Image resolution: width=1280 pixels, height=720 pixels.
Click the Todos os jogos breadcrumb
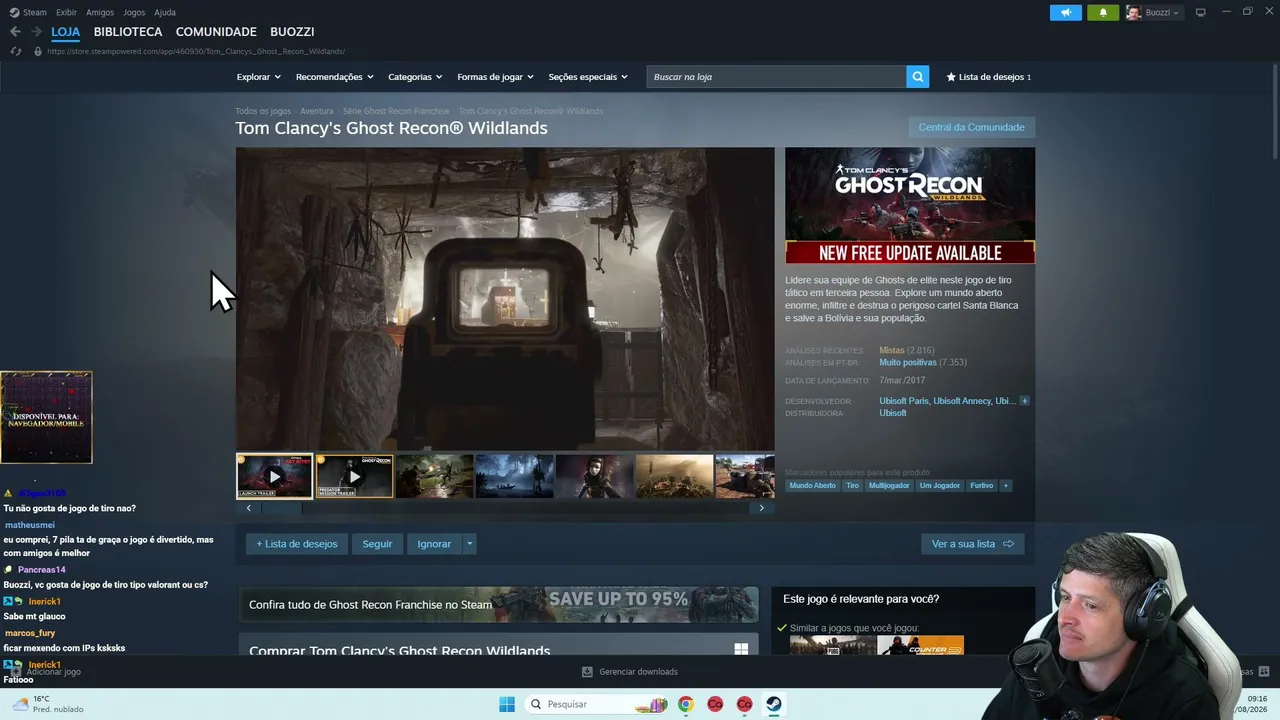[x=263, y=111]
